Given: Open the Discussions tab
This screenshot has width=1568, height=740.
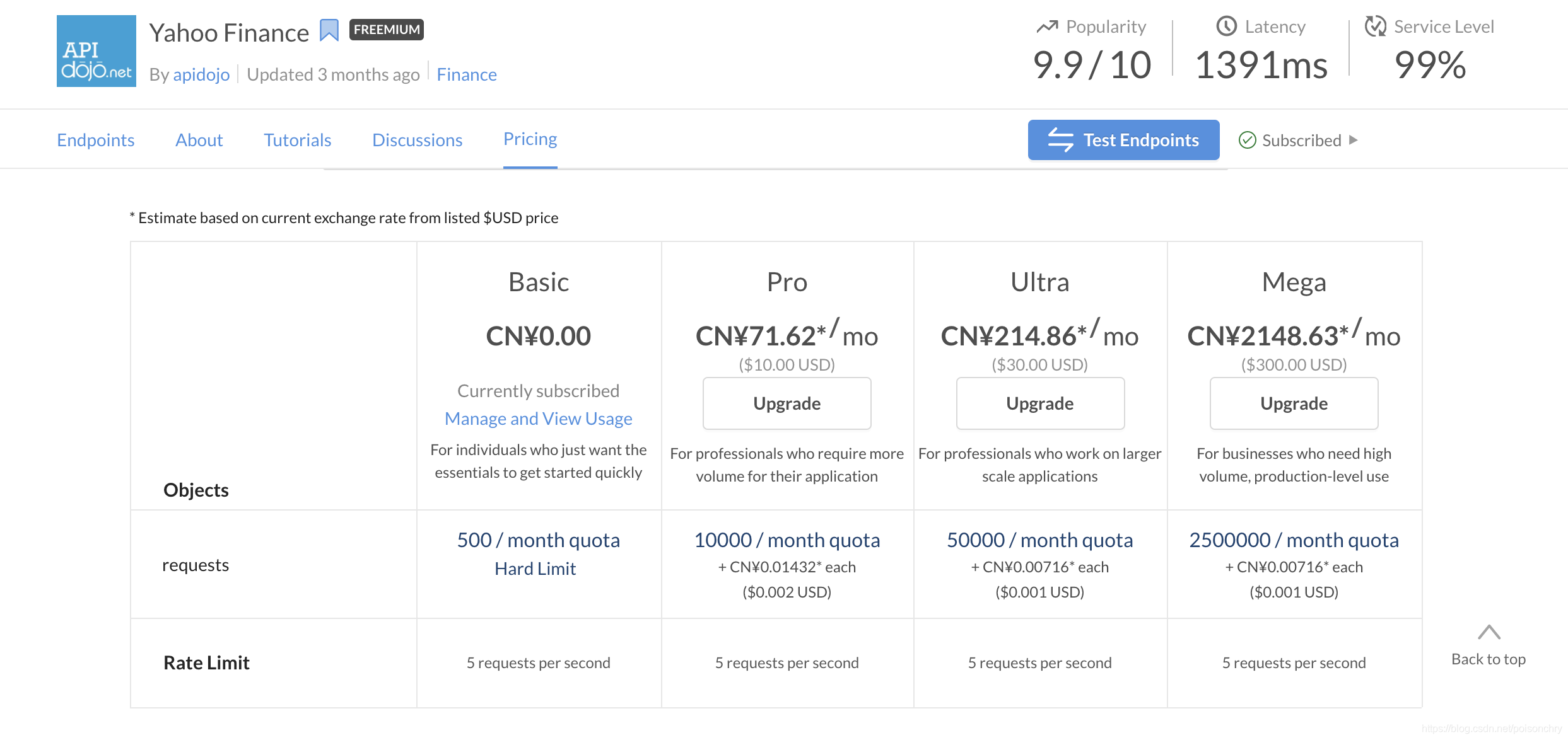Looking at the screenshot, I should click(417, 140).
